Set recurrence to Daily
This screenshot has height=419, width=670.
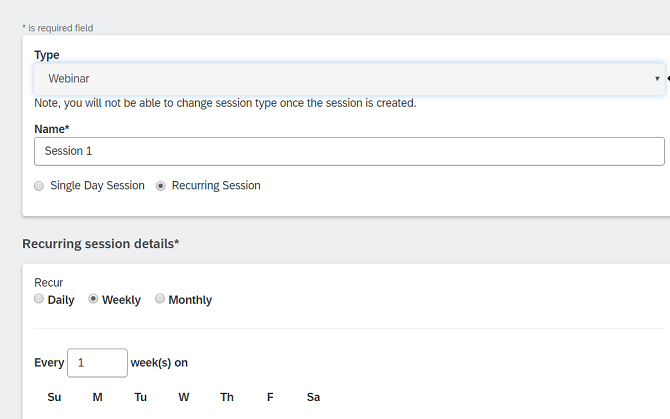[39, 299]
